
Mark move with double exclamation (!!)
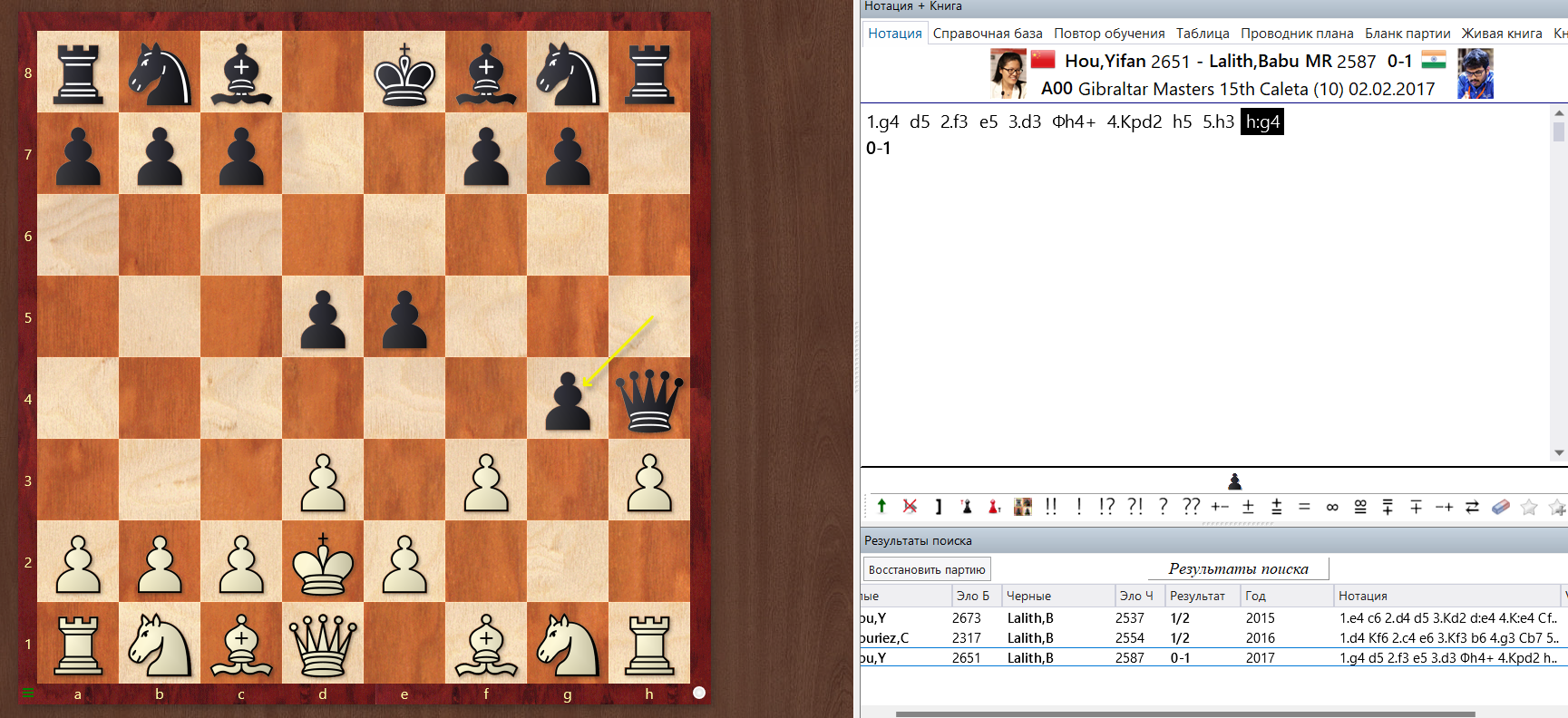coord(1051,507)
